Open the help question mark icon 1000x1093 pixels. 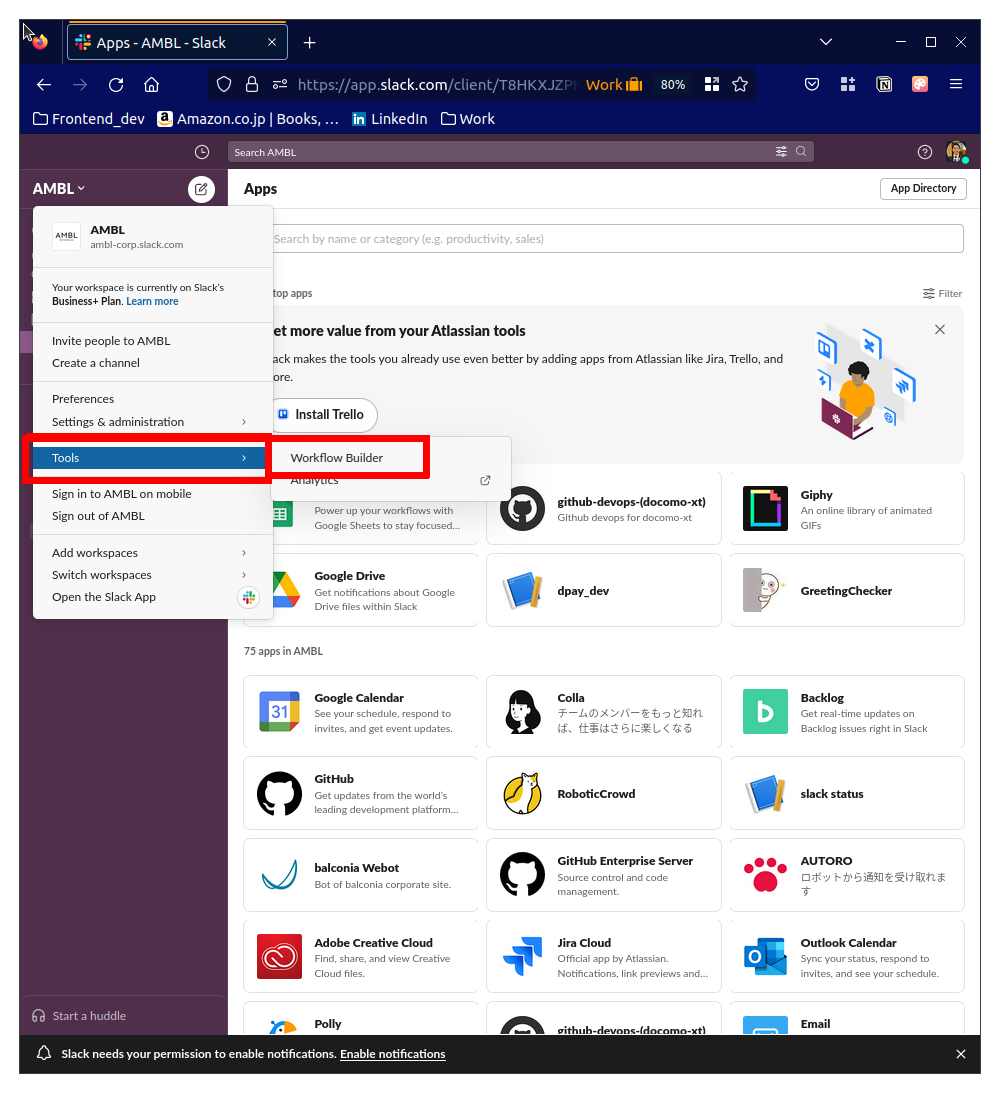[x=925, y=152]
